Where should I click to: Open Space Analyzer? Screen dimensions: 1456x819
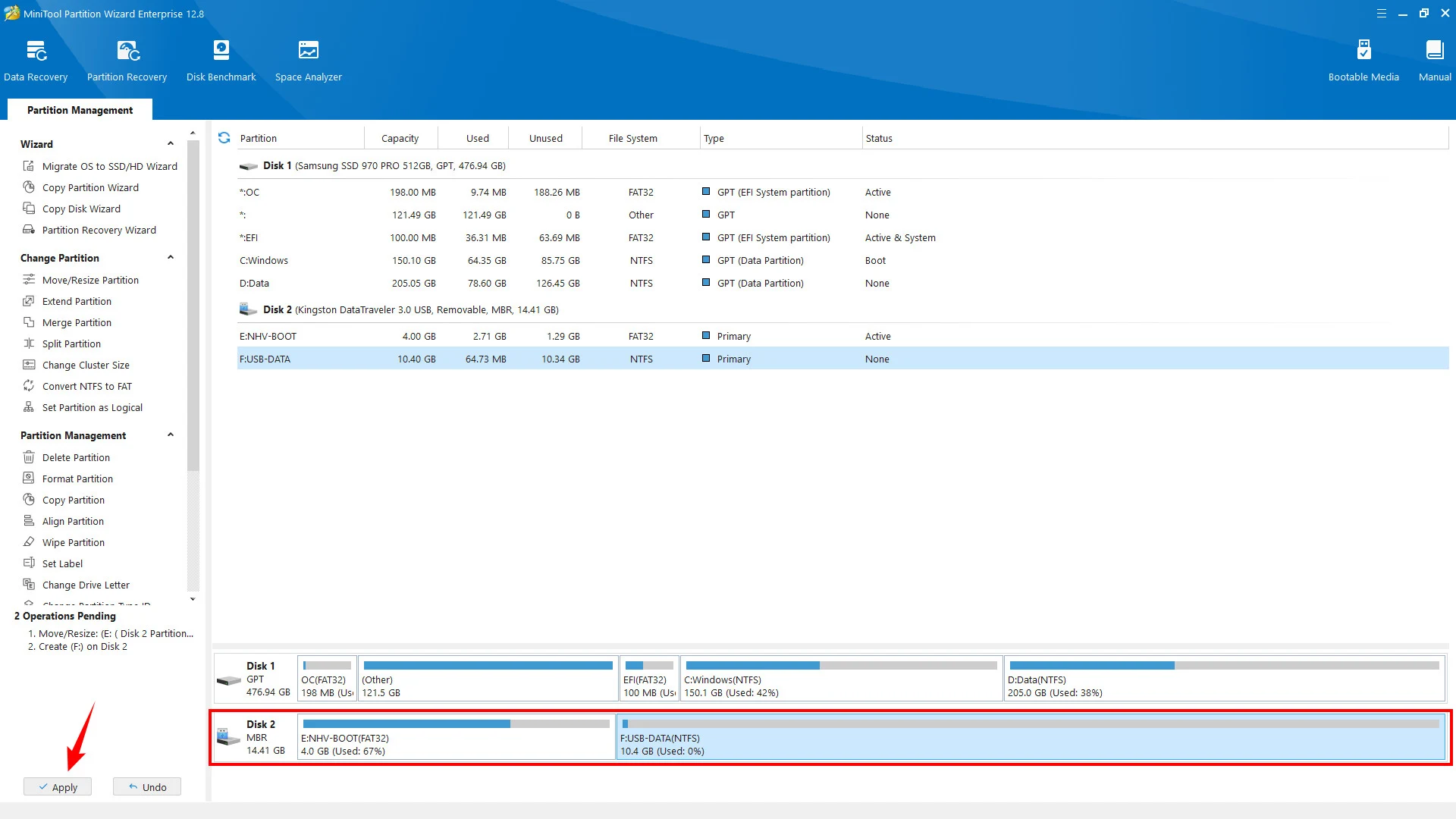click(x=308, y=61)
